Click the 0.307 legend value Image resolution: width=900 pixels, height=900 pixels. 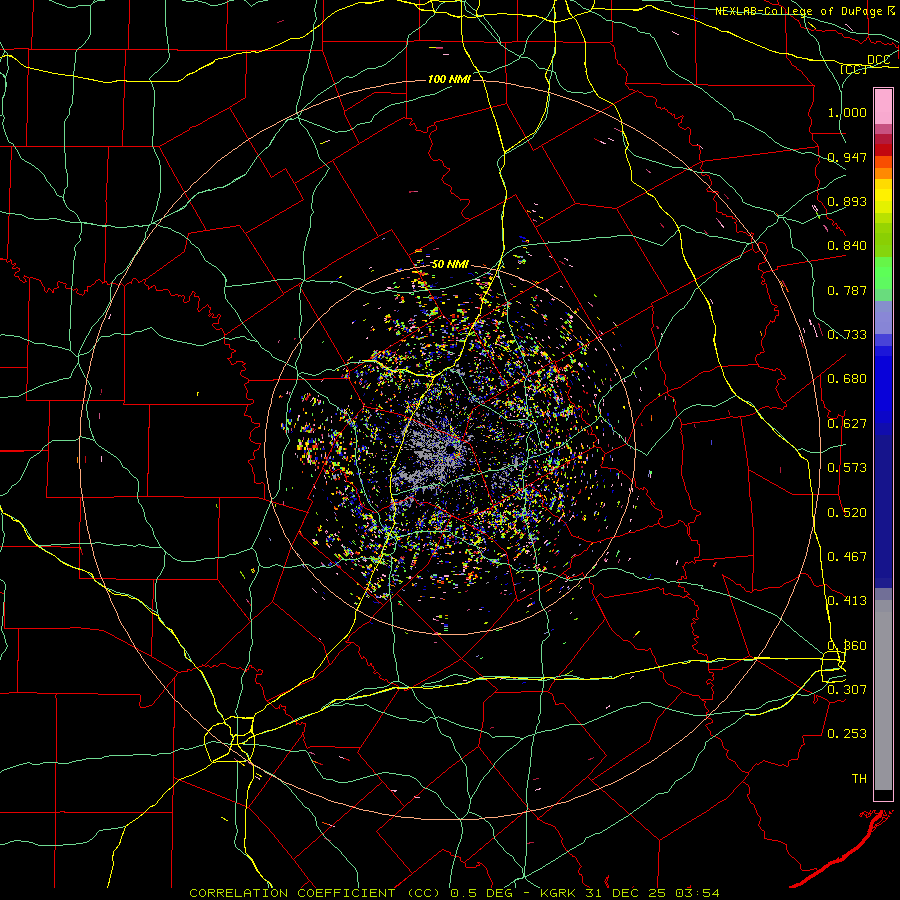tap(847, 690)
